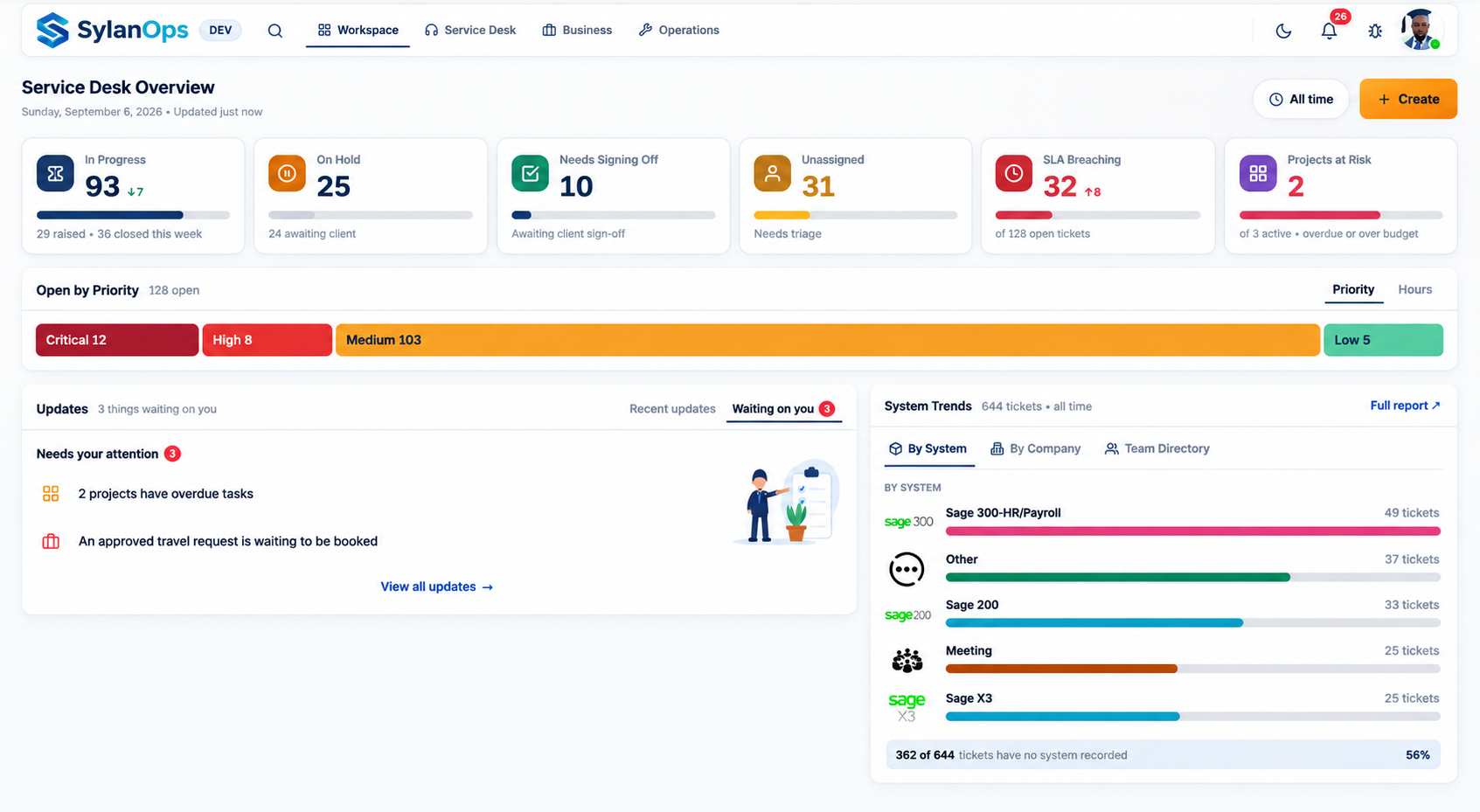Click the Needs Signing Off count 10
The height and width of the screenshot is (812, 1480).
[576, 186]
